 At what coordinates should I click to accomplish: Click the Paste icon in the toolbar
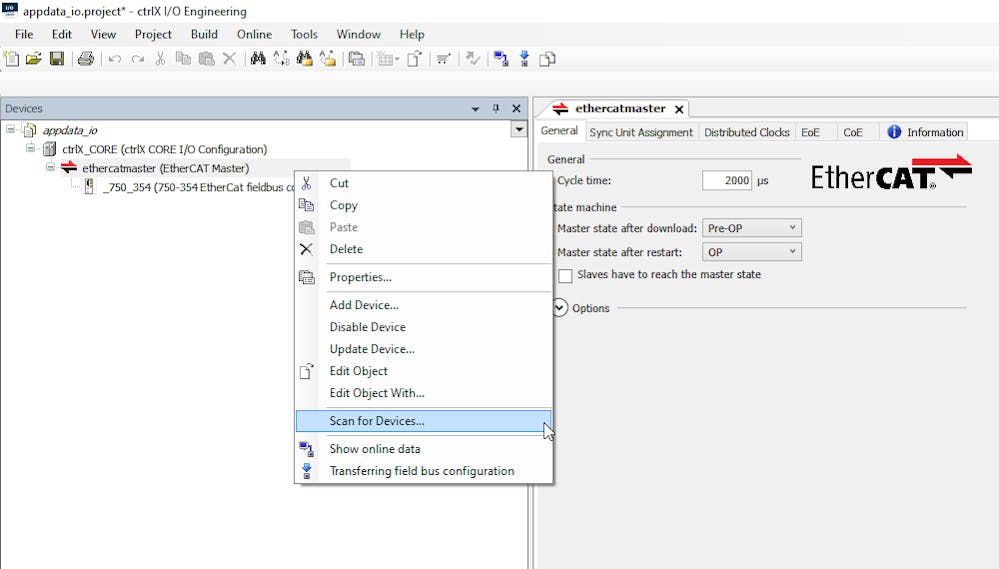tap(206, 59)
